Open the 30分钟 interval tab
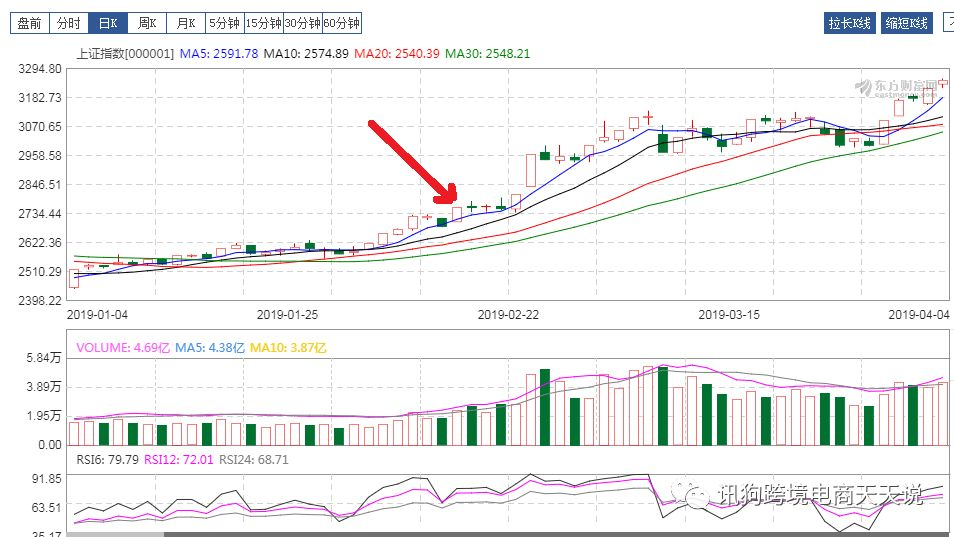The height and width of the screenshot is (537, 954). click(x=302, y=22)
